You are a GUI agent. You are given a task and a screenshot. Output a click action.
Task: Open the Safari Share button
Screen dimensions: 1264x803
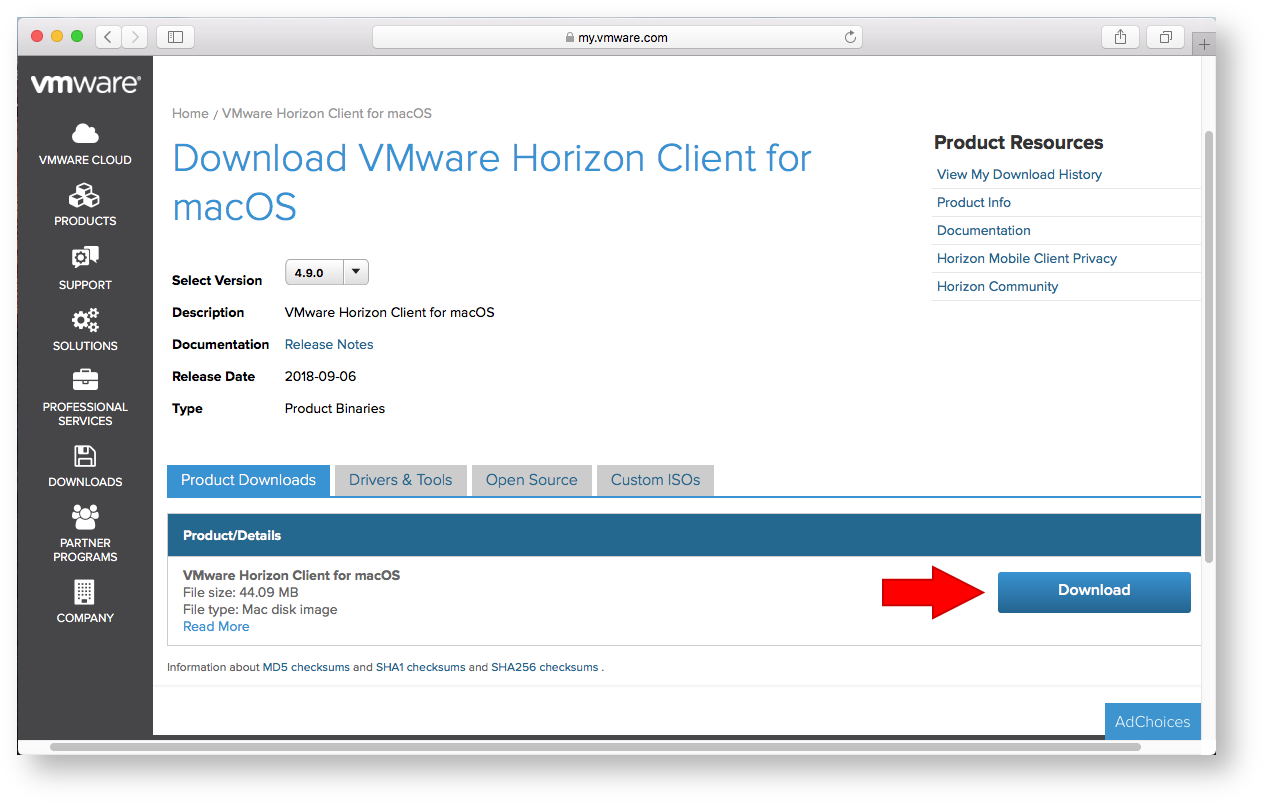(1120, 37)
